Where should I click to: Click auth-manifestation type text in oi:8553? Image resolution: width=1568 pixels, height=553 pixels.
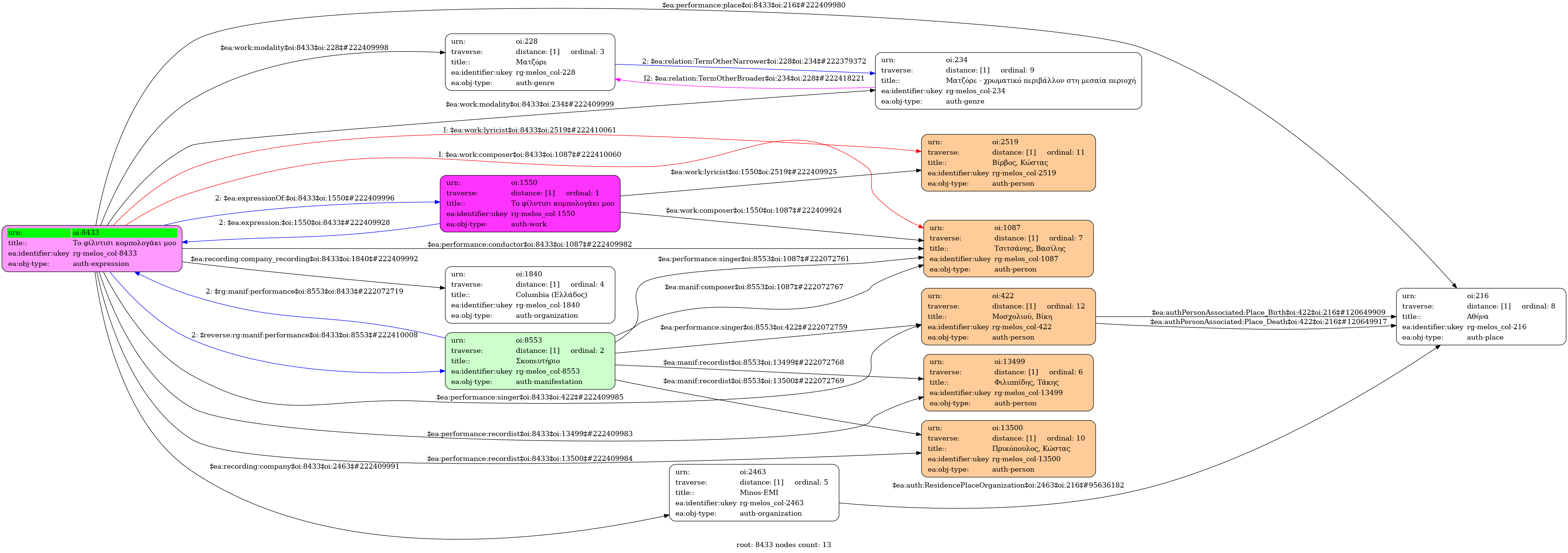tap(549, 382)
